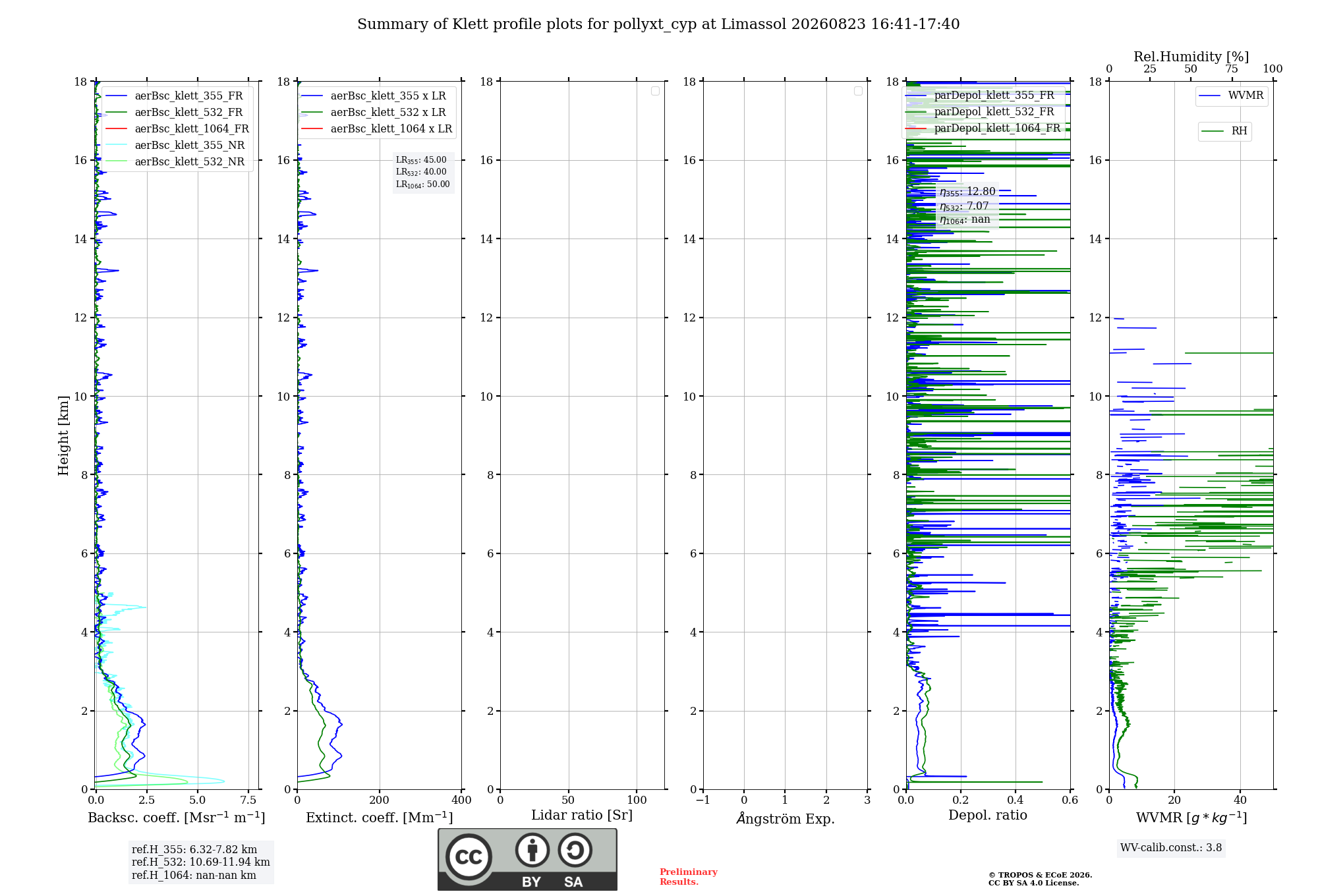Click the empty legend box in Ångström panel
Viewport: 1318px width, 896px height.
point(859,91)
